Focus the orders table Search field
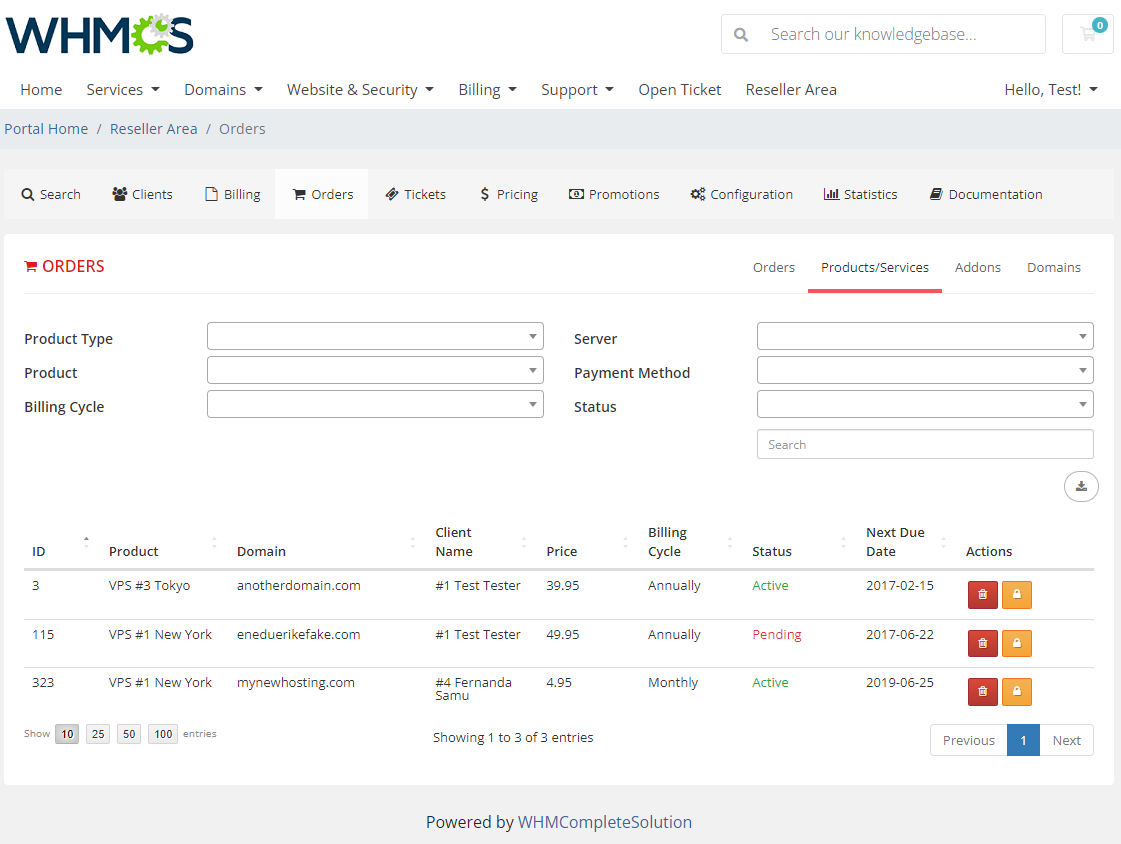This screenshot has width=1121, height=844. (925, 445)
